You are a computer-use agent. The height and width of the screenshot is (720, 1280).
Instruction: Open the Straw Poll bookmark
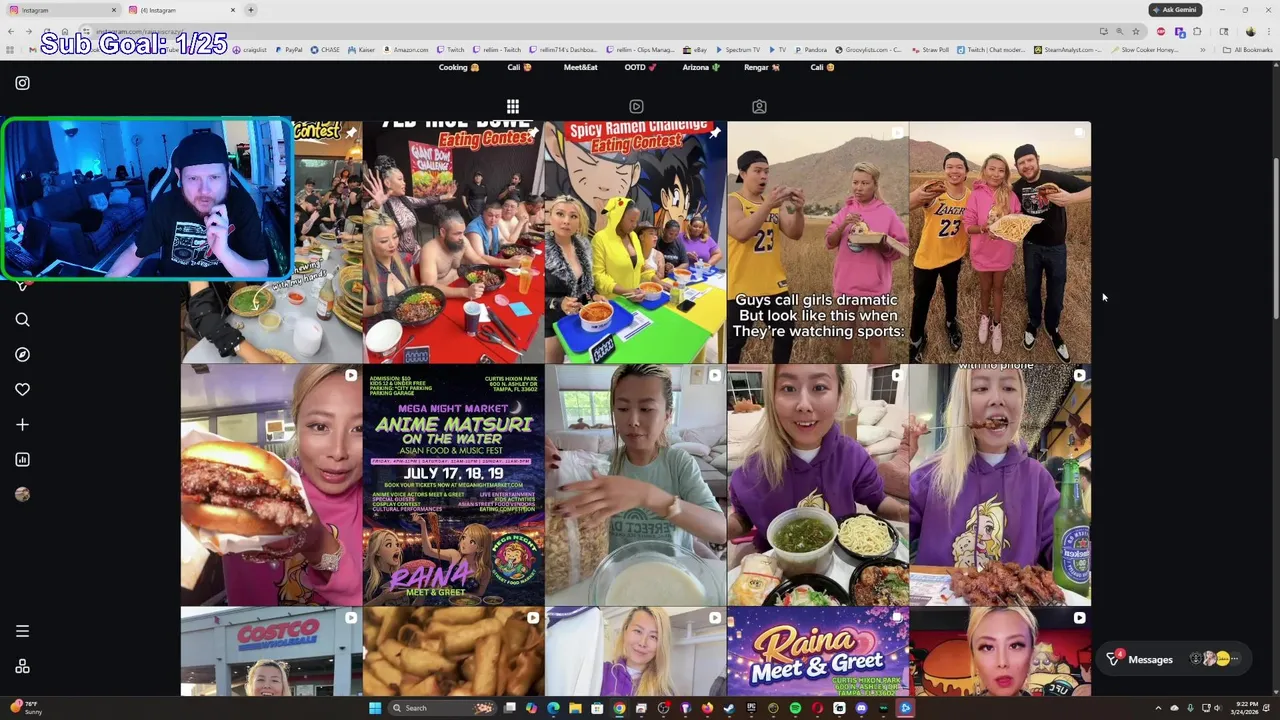click(x=930, y=49)
